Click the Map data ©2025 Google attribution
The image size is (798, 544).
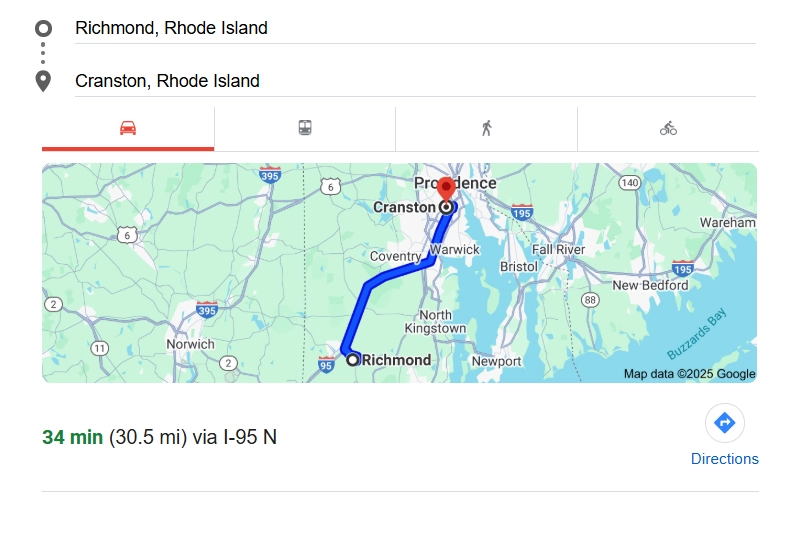tap(689, 374)
